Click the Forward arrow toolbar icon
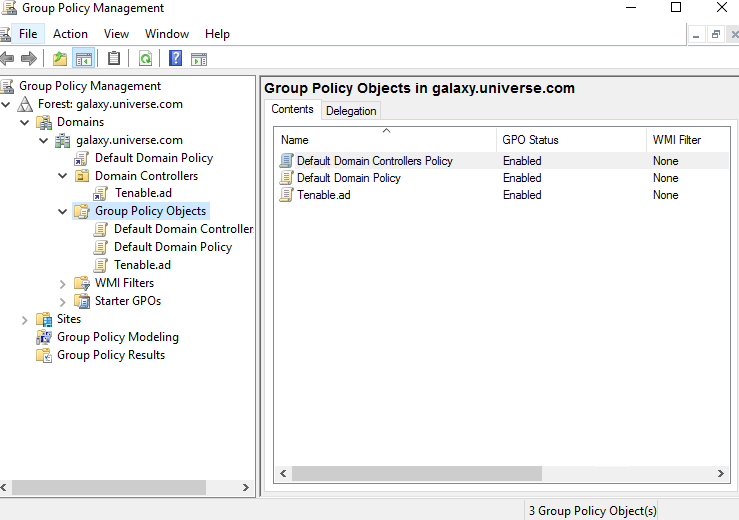 click(x=28, y=59)
